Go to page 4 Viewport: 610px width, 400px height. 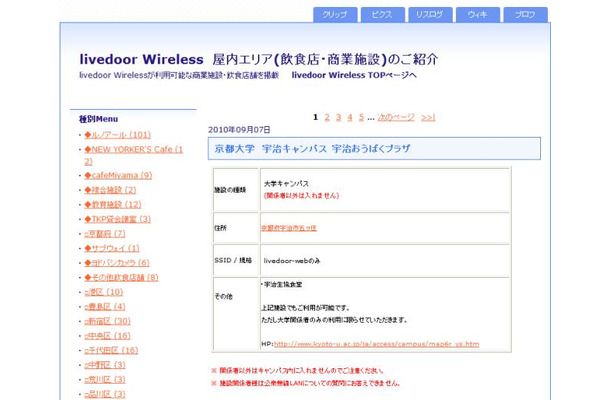(x=350, y=117)
